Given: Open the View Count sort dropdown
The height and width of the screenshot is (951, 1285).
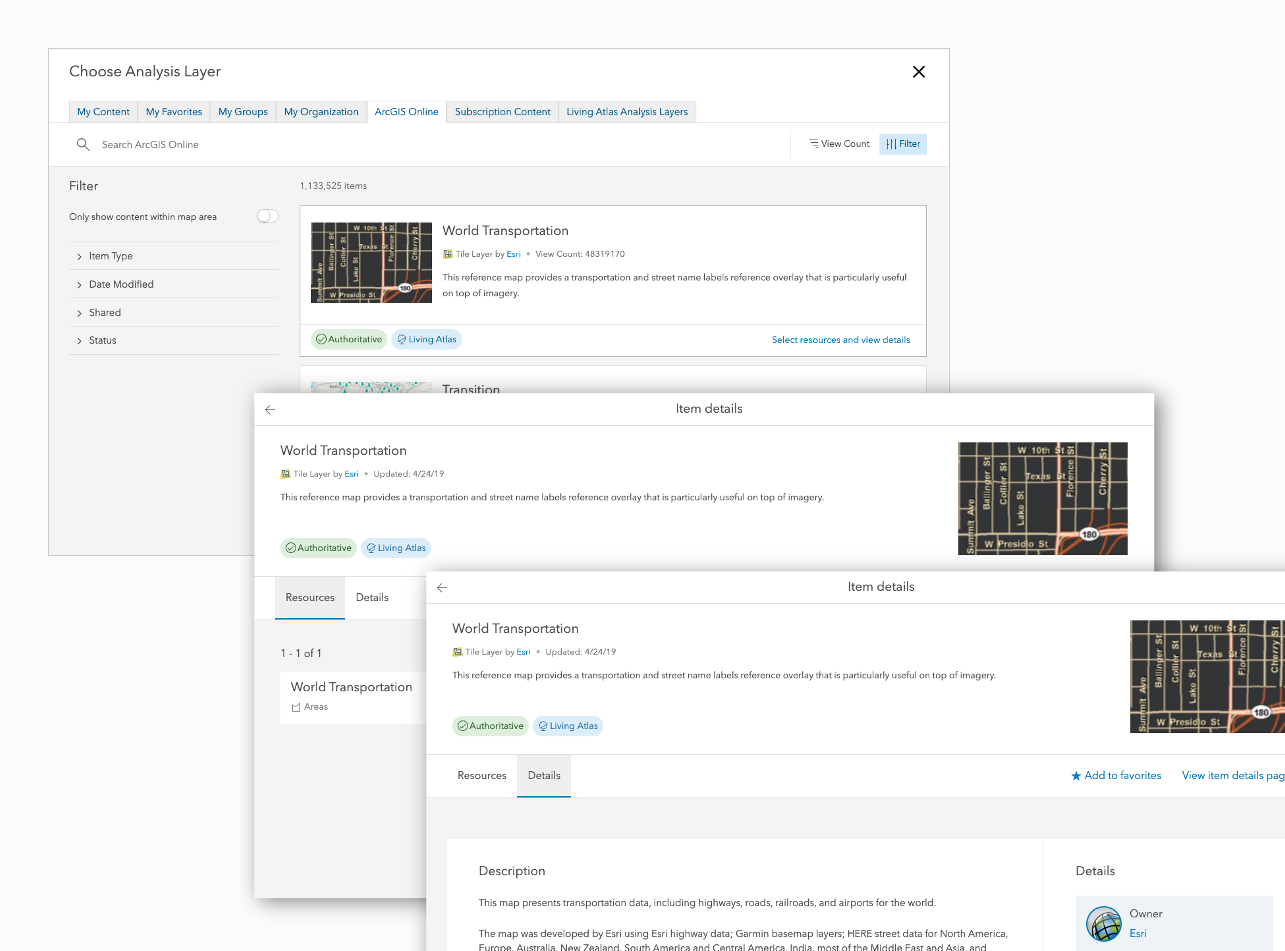Looking at the screenshot, I should point(839,144).
